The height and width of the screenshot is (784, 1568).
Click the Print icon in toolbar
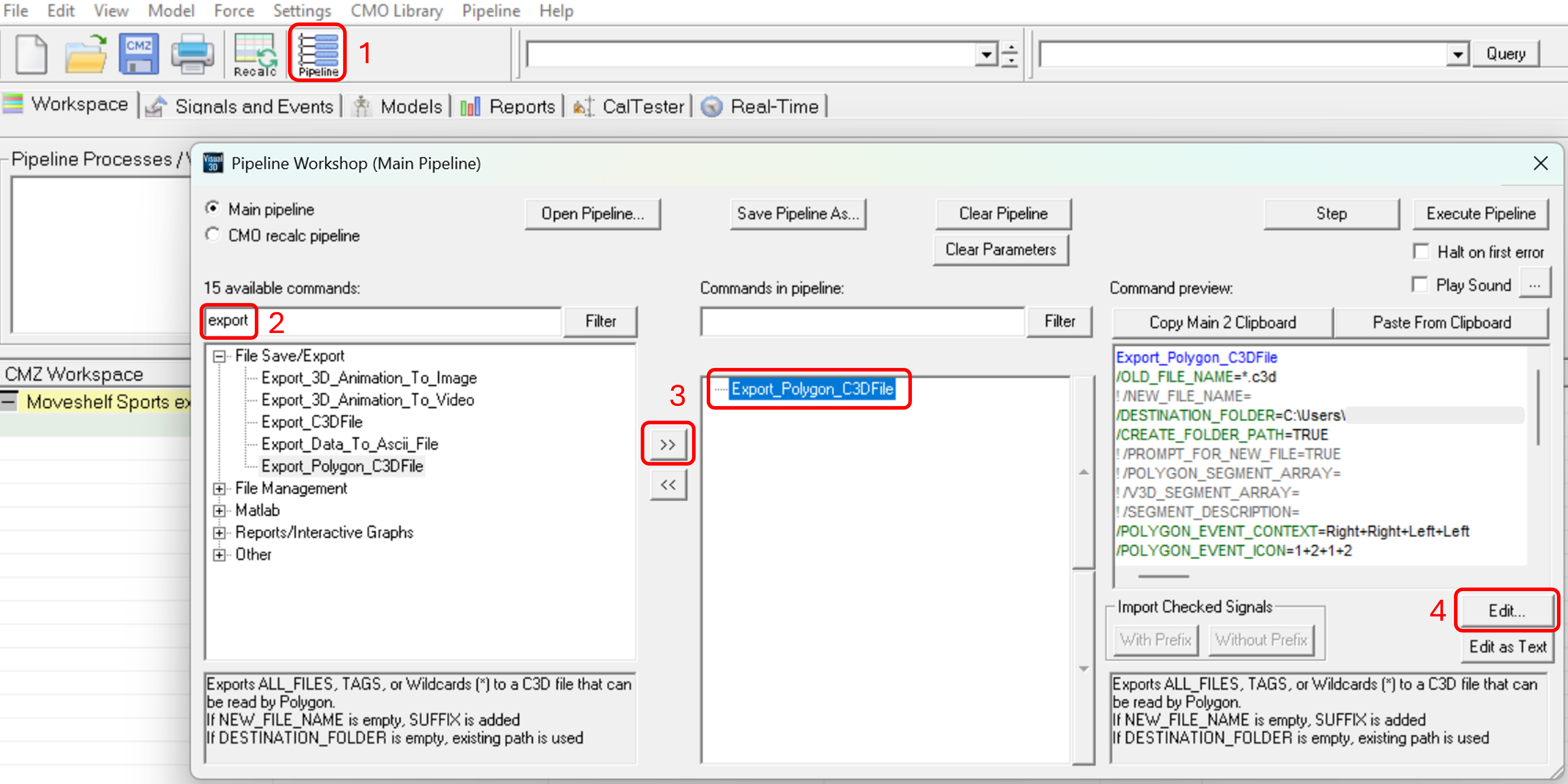(x=192, y=53)
